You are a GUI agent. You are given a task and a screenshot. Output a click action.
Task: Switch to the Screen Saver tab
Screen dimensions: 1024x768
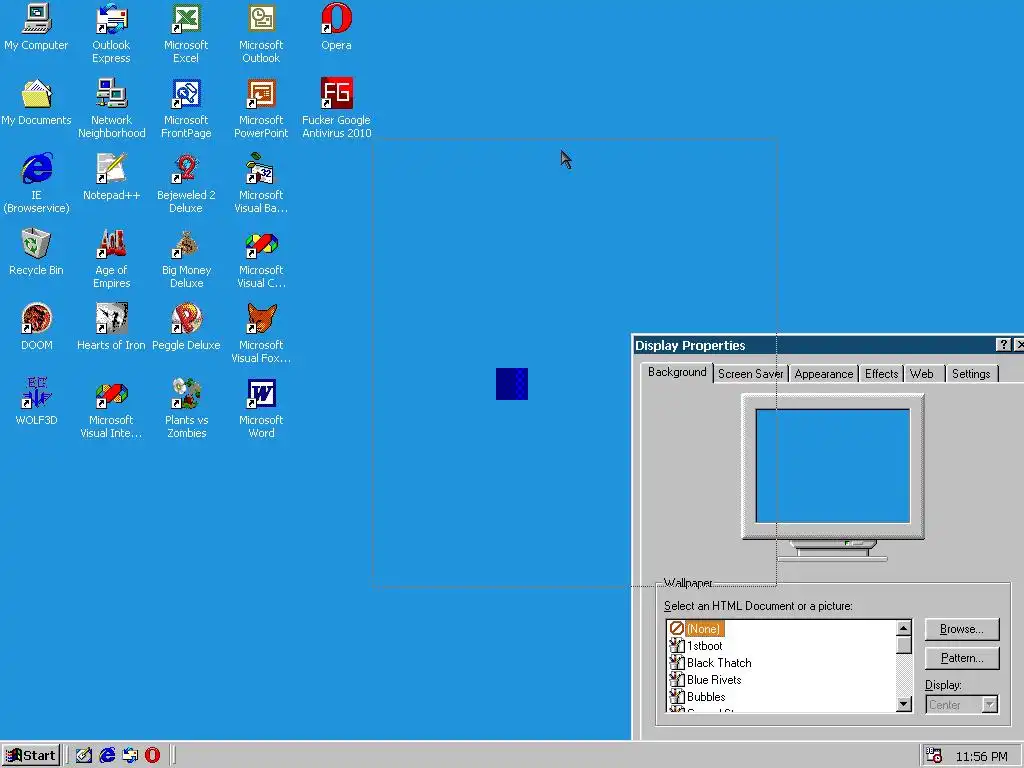(x=750, y=374)
